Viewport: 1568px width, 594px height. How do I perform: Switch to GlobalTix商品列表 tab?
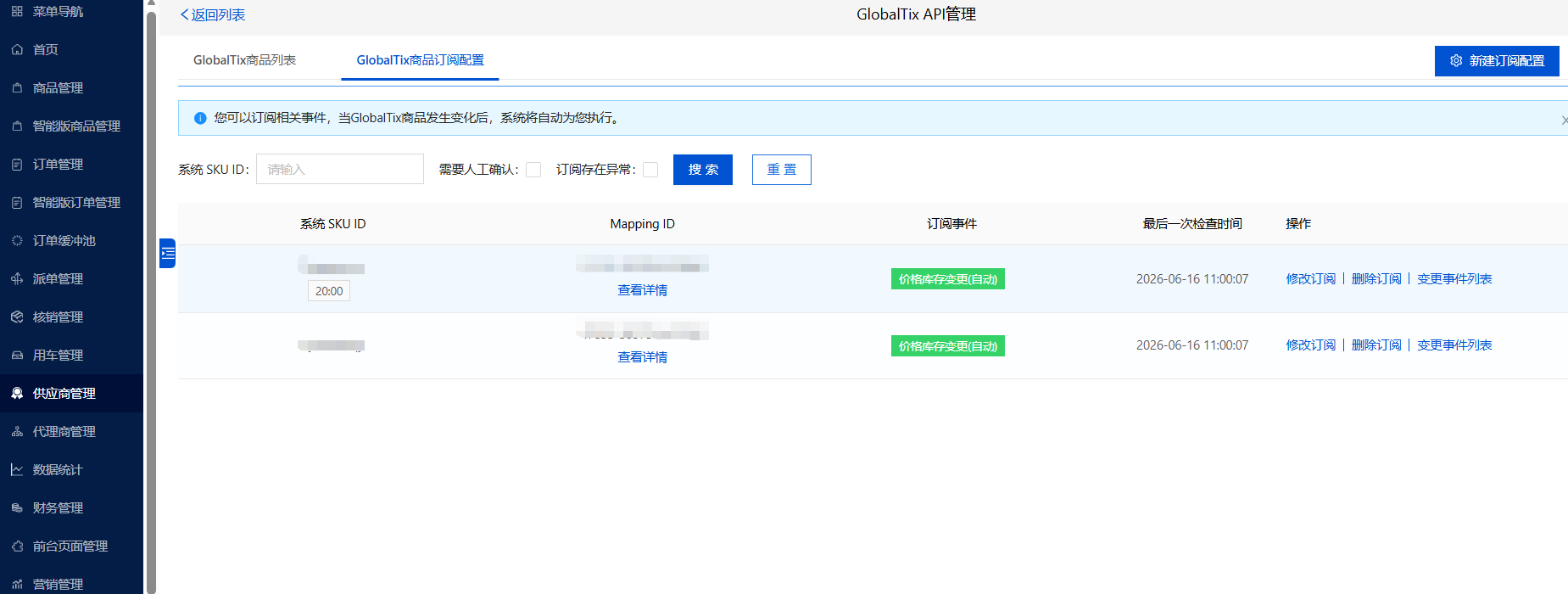[244, 60]
